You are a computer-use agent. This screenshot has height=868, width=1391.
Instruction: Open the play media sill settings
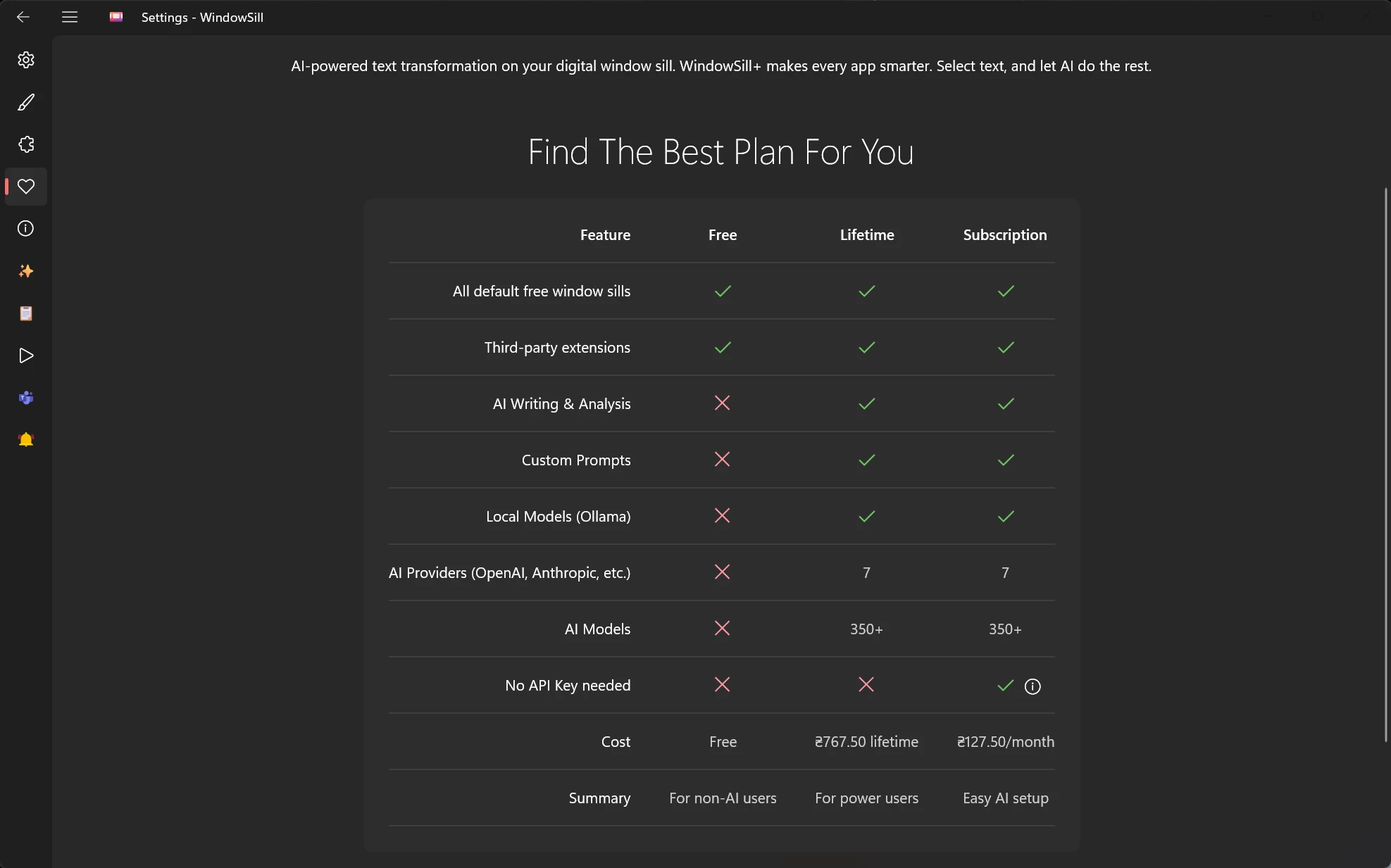[x=26, y=356]
